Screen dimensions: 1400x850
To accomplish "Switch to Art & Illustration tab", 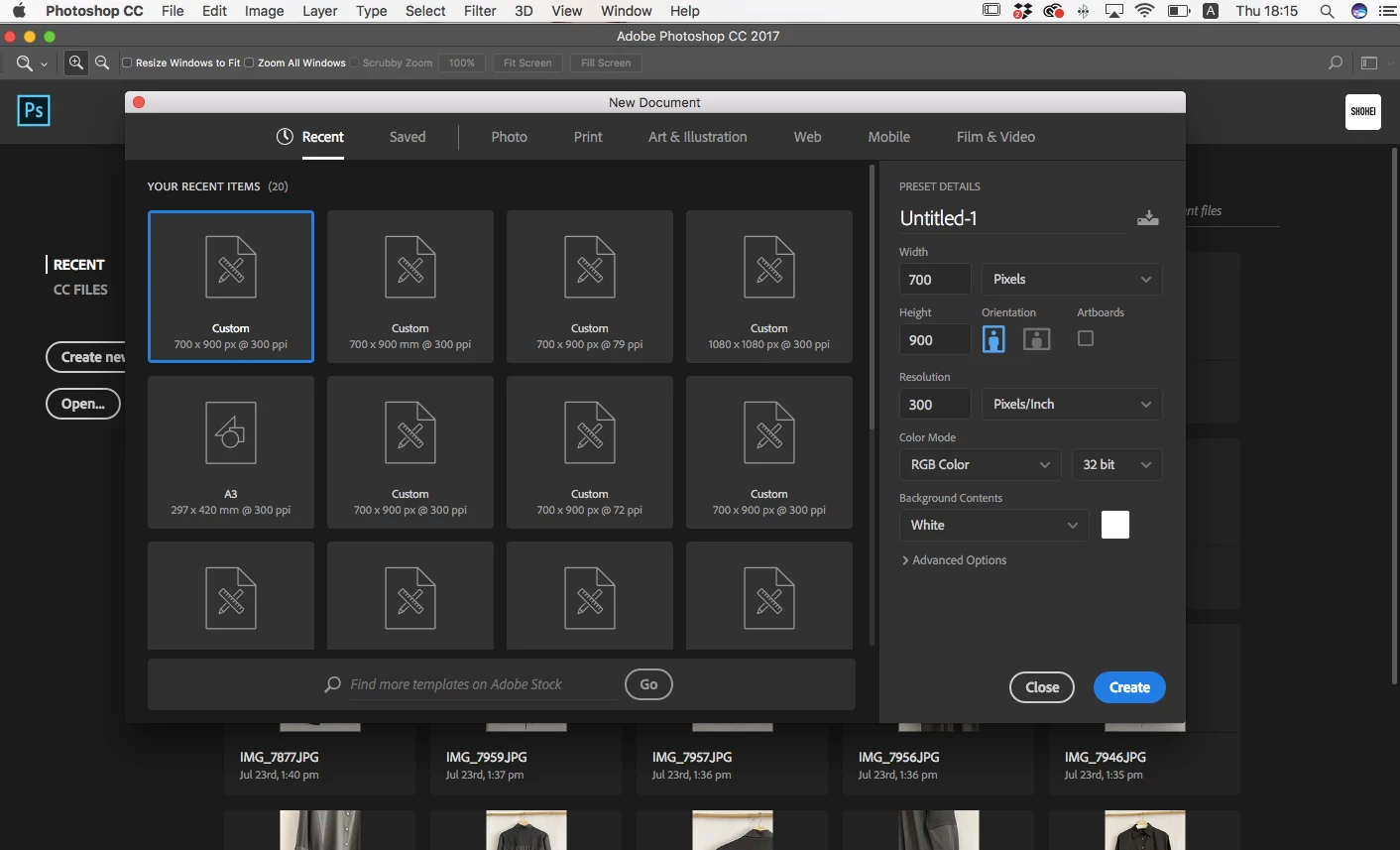I will pyautogui.click(x=698, y=137).
